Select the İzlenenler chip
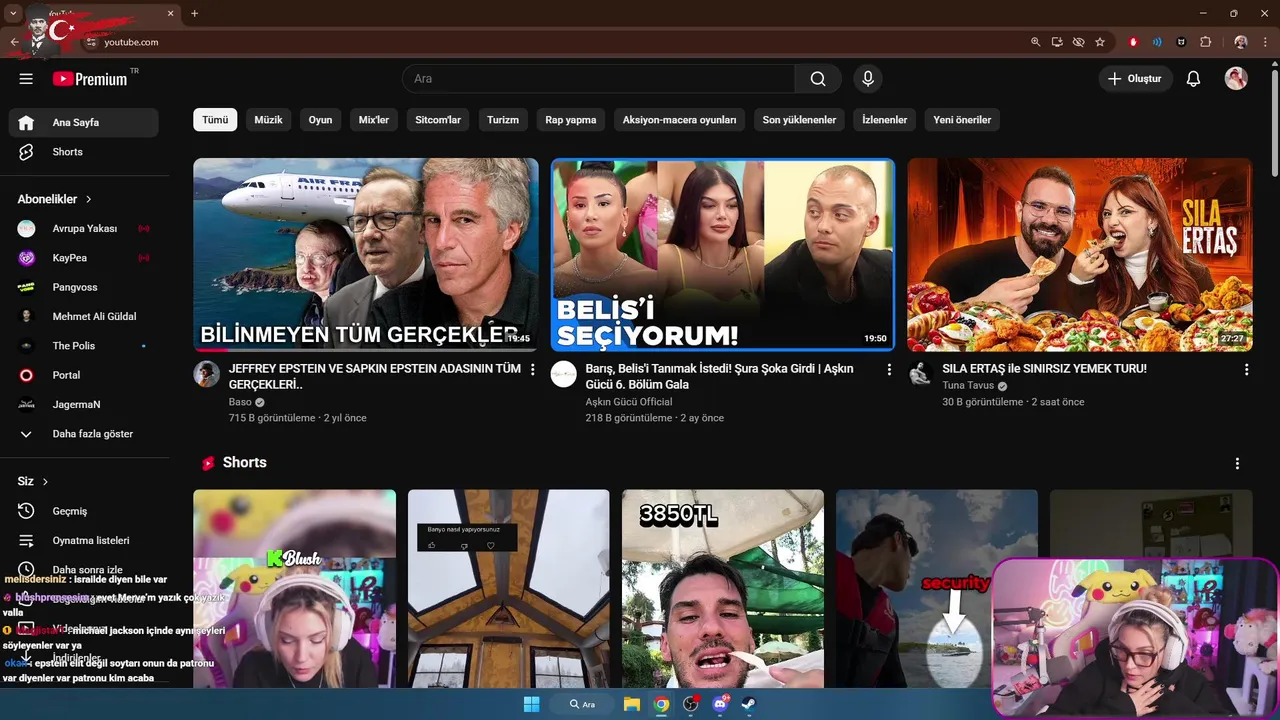Viewport: 1280px width, 720px height. pos(885,120)
